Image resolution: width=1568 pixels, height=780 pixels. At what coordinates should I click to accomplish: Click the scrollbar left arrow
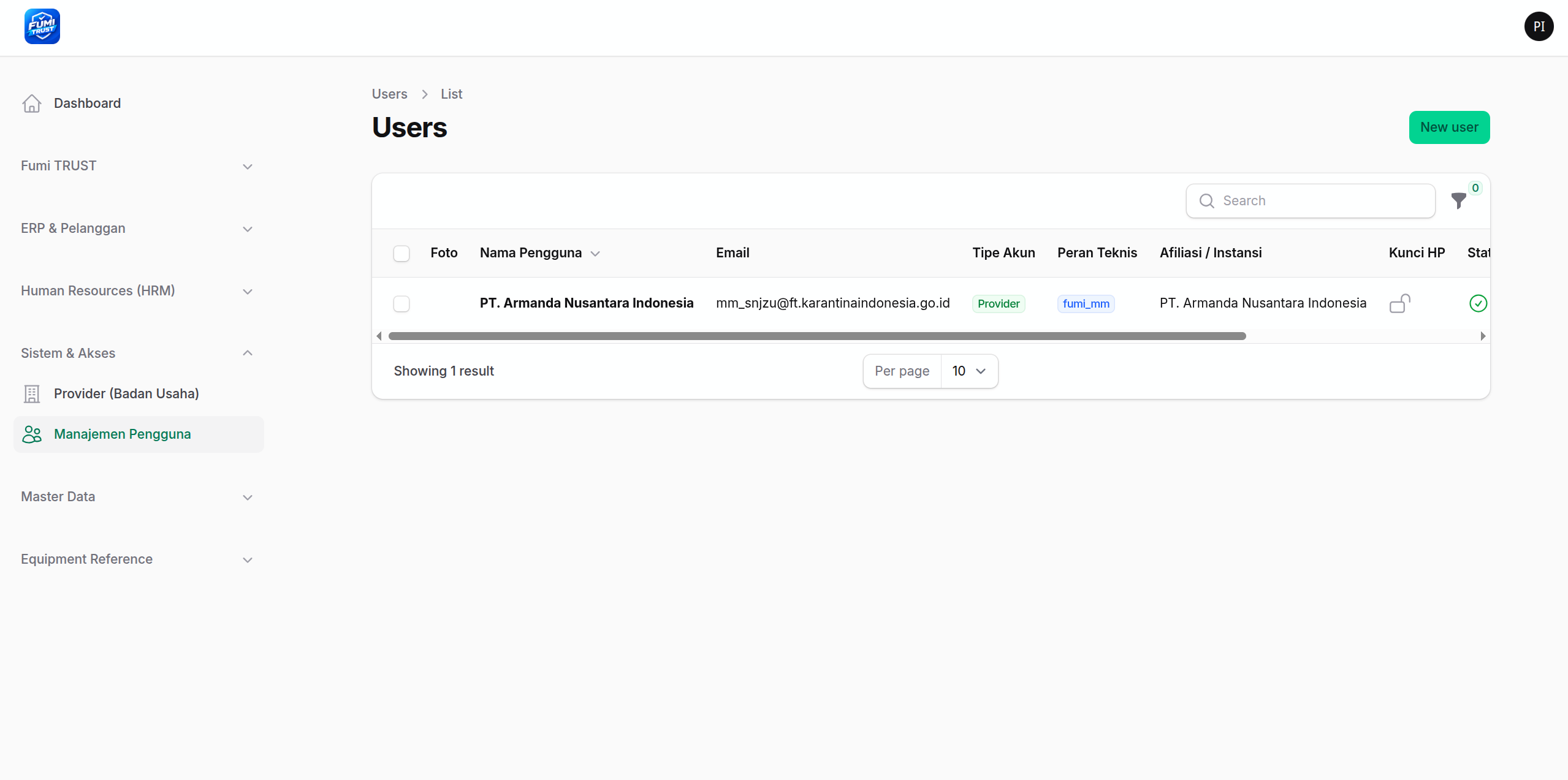[x=379, y=336]
